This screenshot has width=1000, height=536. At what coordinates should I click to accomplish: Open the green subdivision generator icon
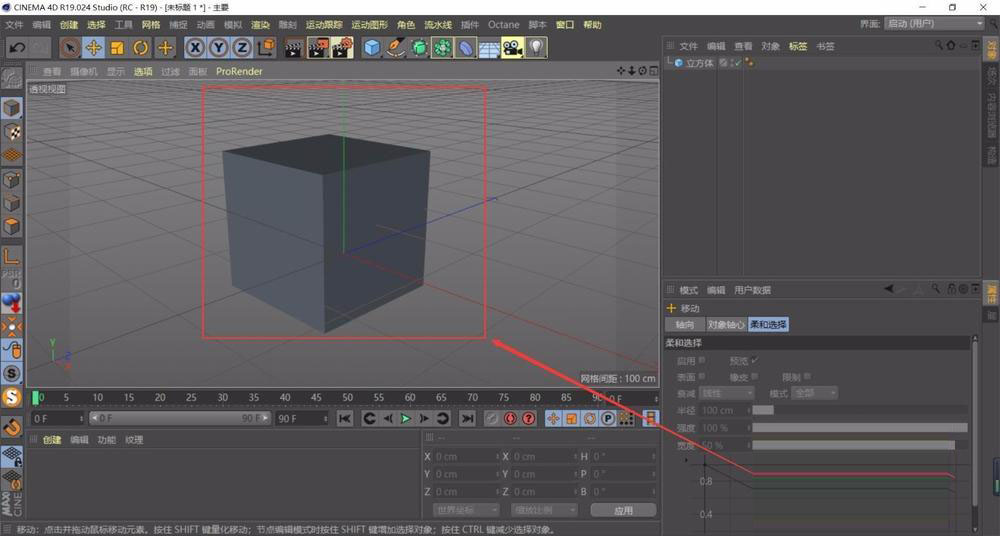[419, 47]
